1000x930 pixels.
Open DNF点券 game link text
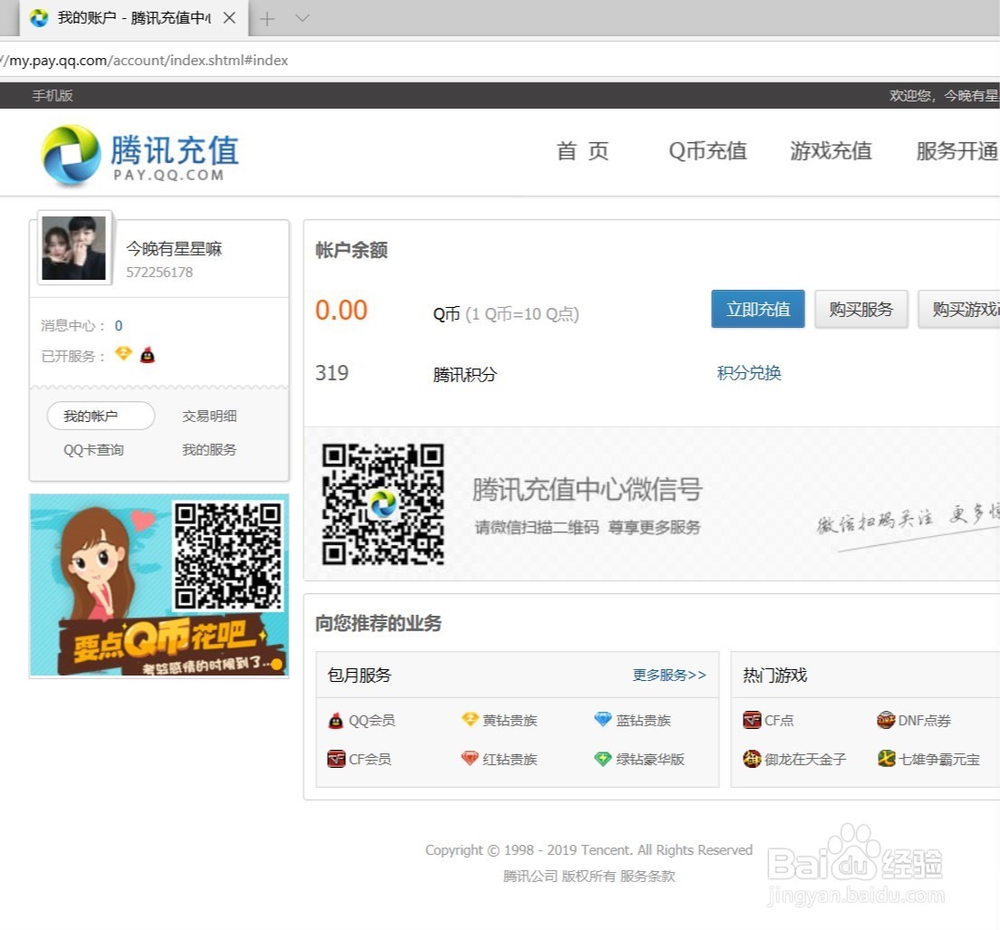pos(924,721)
